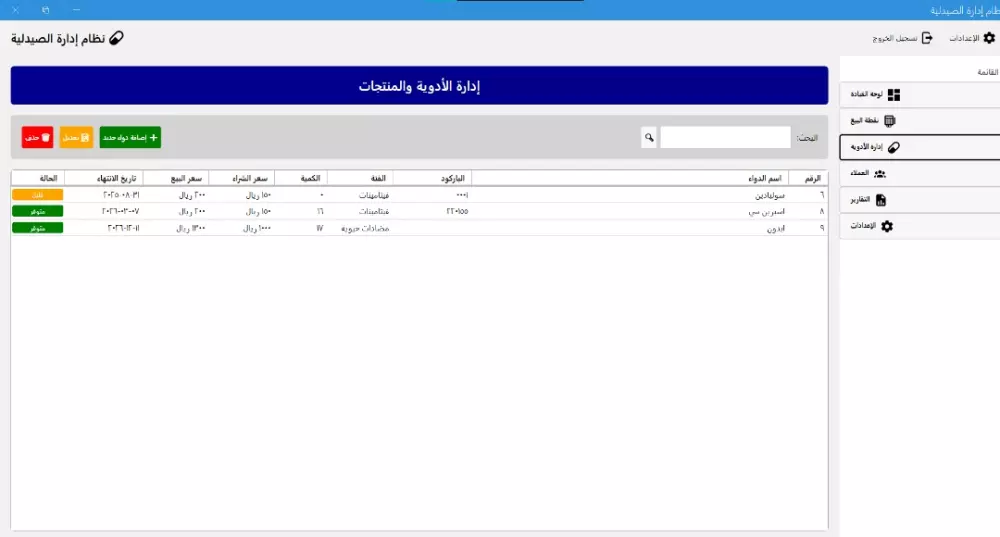Click the magnifier search icon button
This screenshot has width=1000, height=537.
(649, 137)
